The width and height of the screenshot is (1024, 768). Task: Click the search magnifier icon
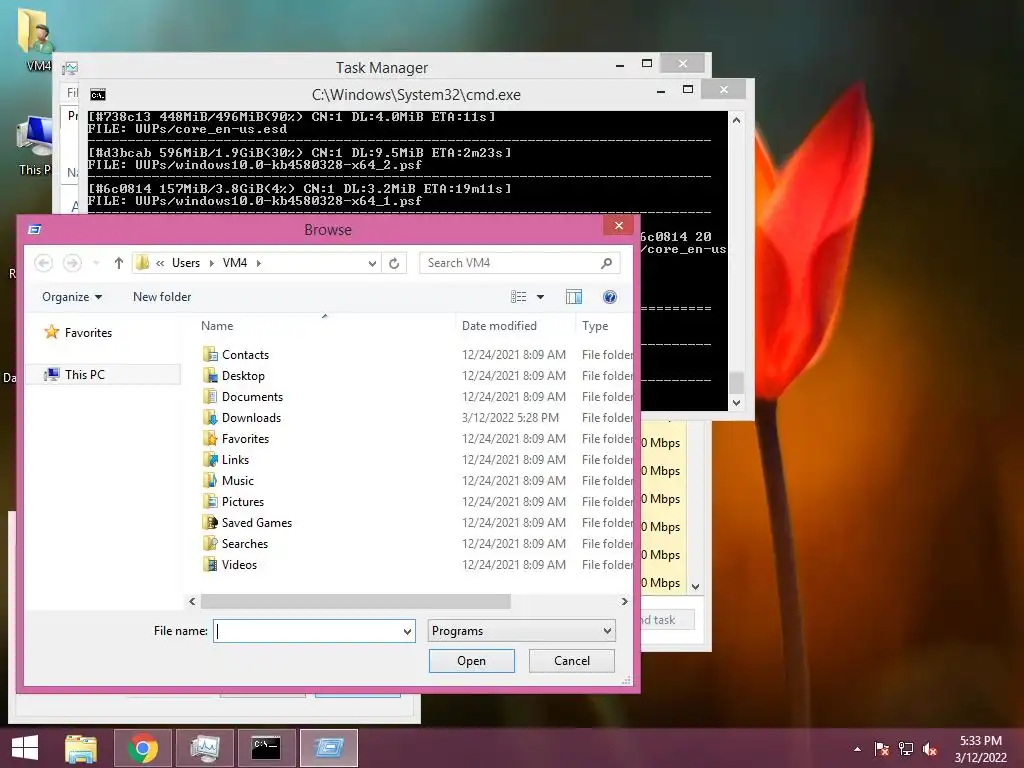coord(606,263)
